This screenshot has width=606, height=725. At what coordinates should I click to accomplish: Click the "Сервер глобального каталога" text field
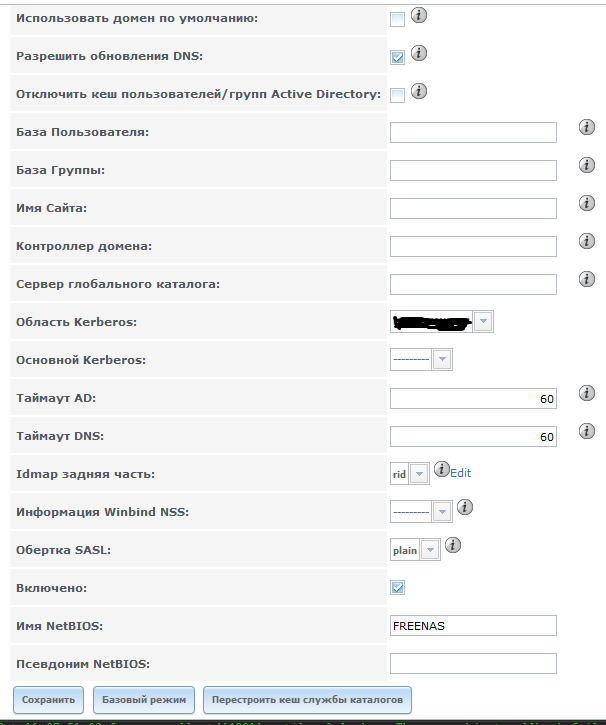[x=472, y=285]
